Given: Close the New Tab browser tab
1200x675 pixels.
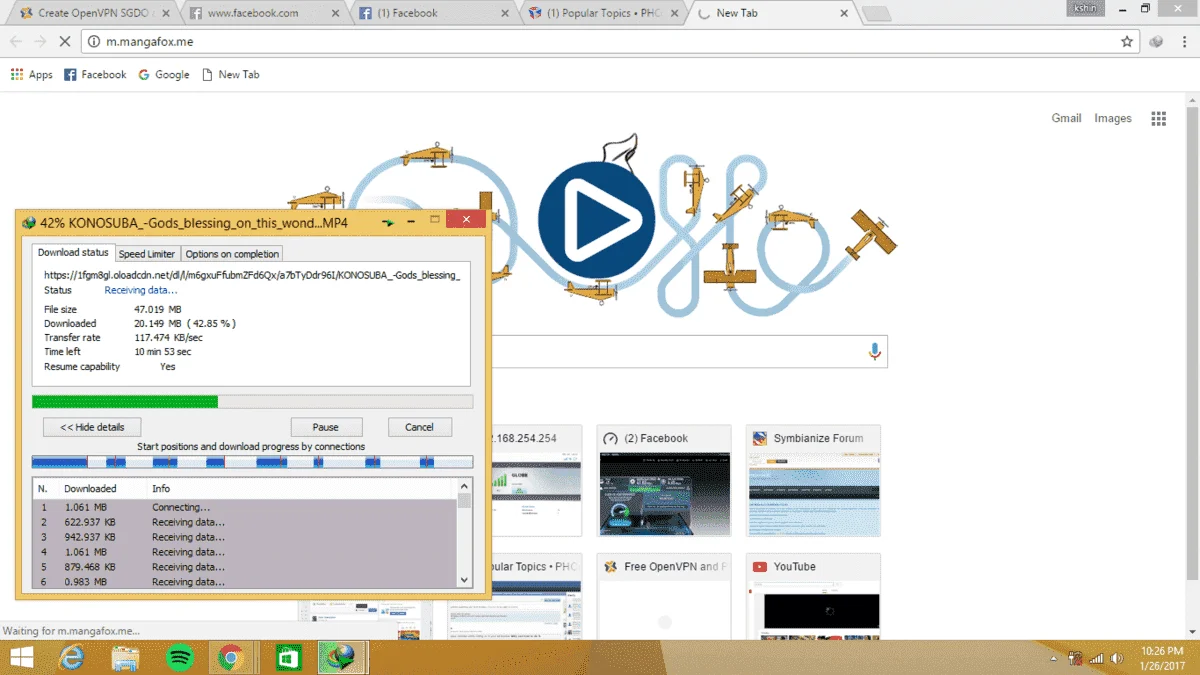Looking at the screenshot, I should point(844,14).
